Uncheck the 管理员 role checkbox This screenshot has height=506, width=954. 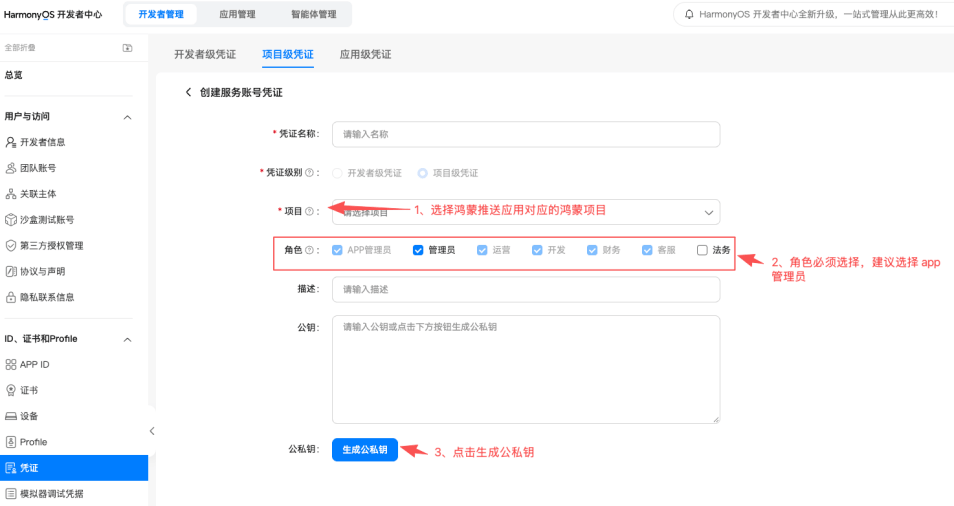click(x=418, y=250)
